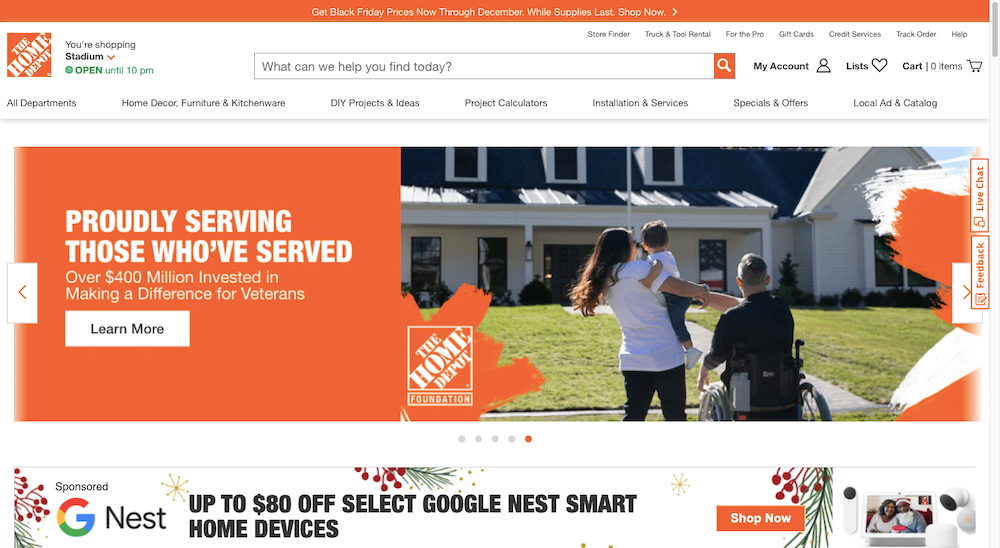This screenshot has width=1000, height=548.
Task: Click The Home Depot logo
Action: point(29,55)
